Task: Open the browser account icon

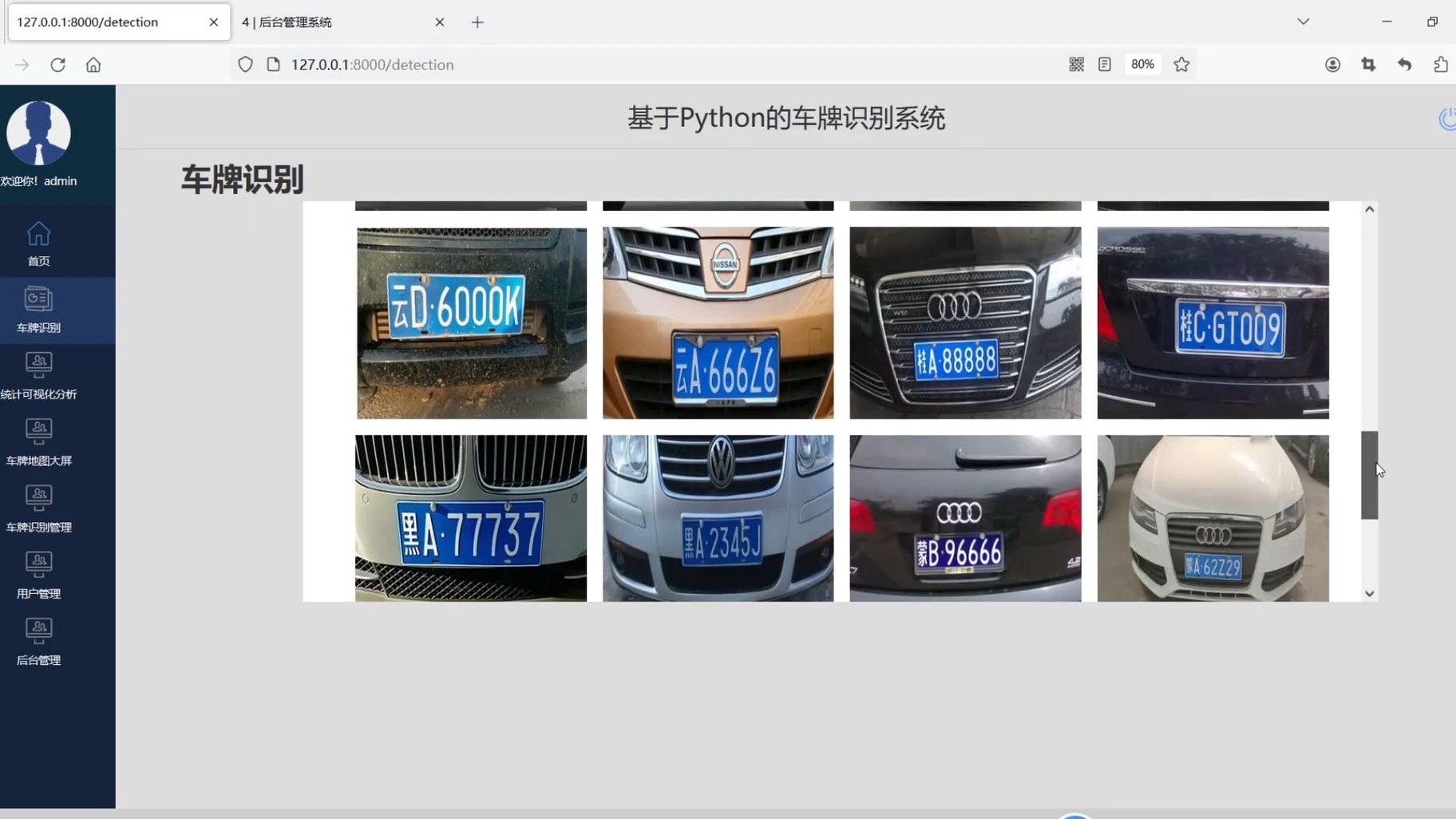Action: click(1332, 65)
